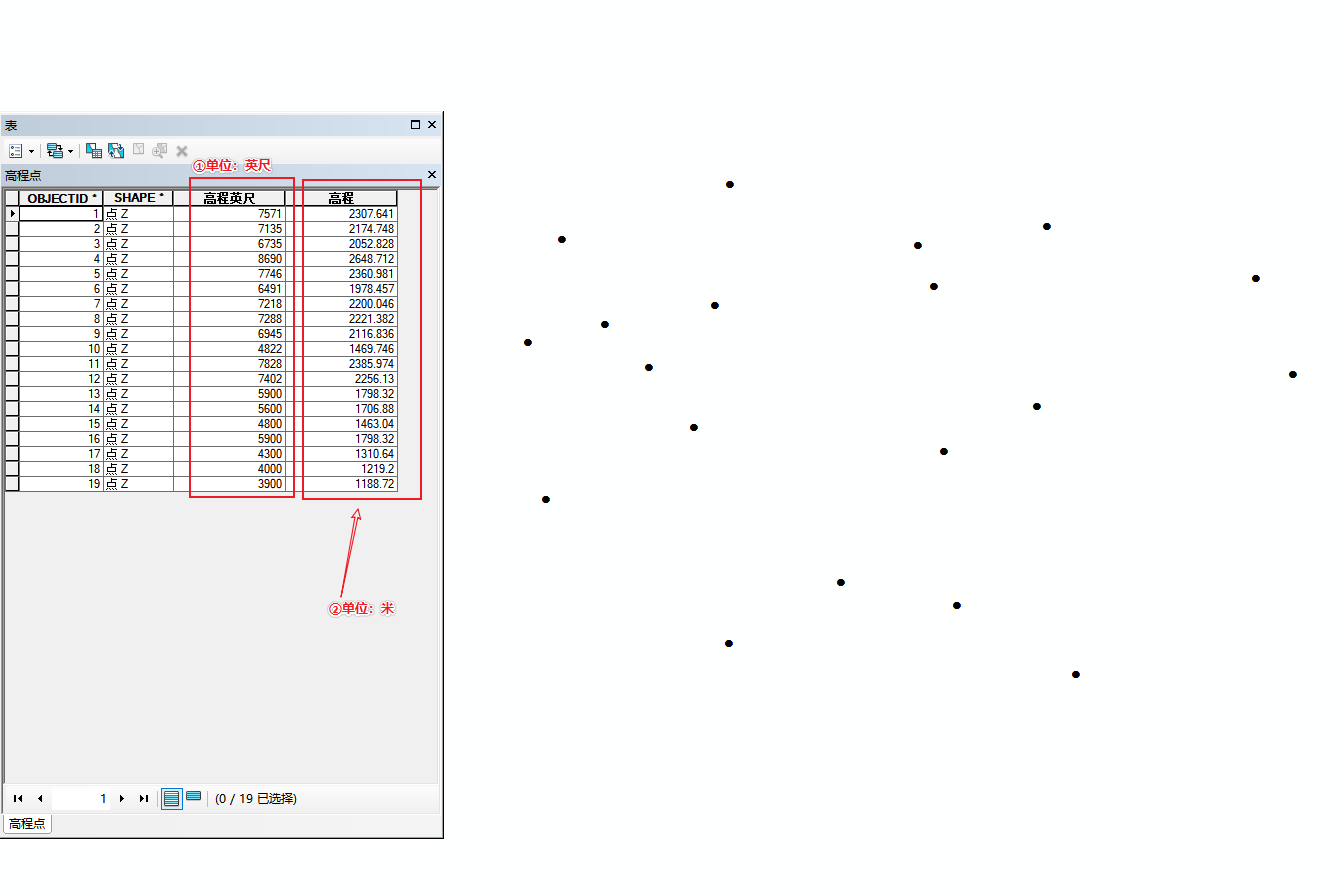This screenshot has width=1341, height=894.
Task: Maximize the 表 window
Action: click(x=415, y=125)
